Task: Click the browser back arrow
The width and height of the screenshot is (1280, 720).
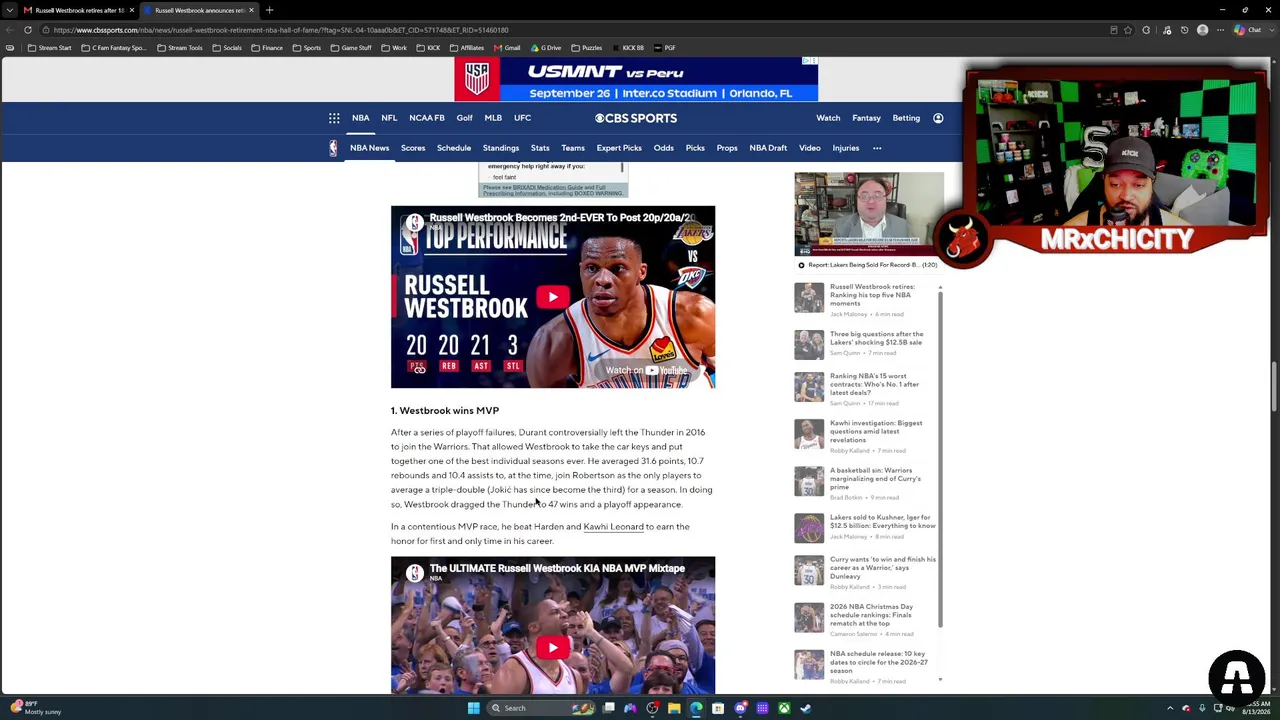Action: tap(10, 30)
